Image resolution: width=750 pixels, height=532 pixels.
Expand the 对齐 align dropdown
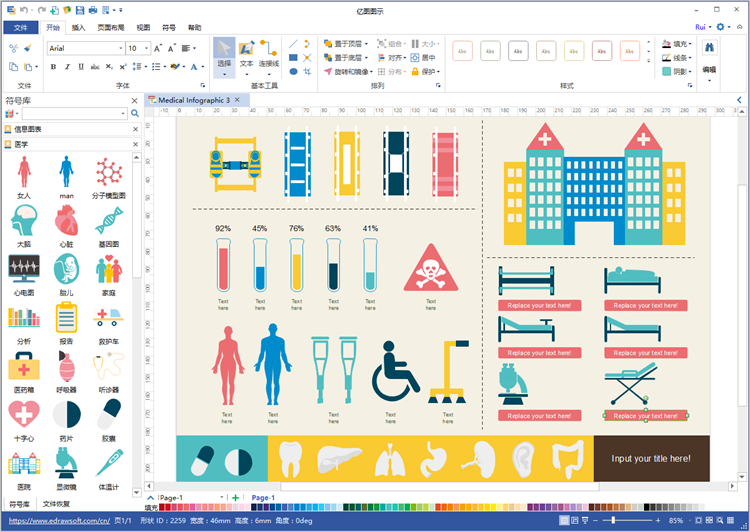tap(405, 58)
